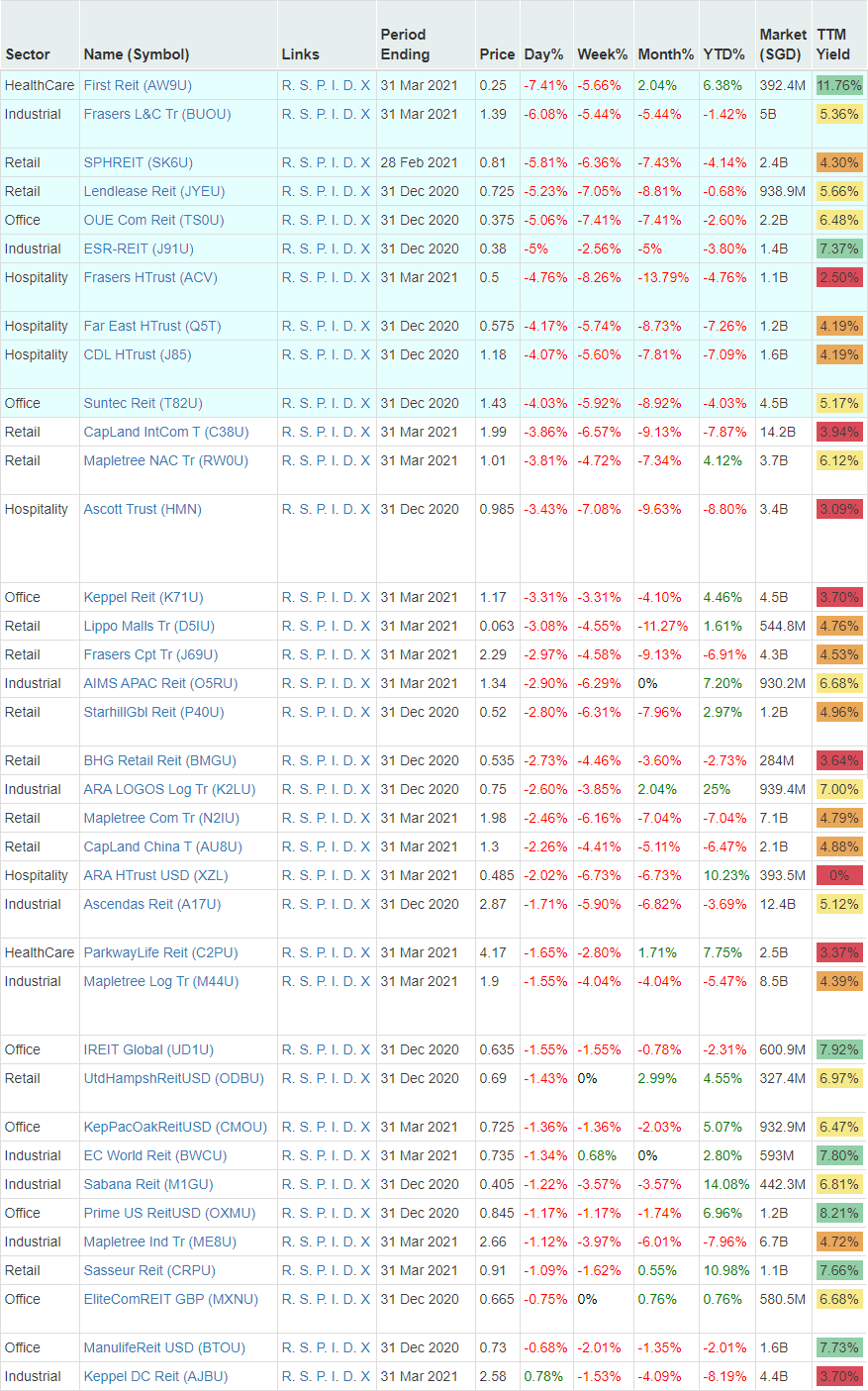
Task: Open the OUE Com Reit (TS0U) link
Action: click(153, 220)
